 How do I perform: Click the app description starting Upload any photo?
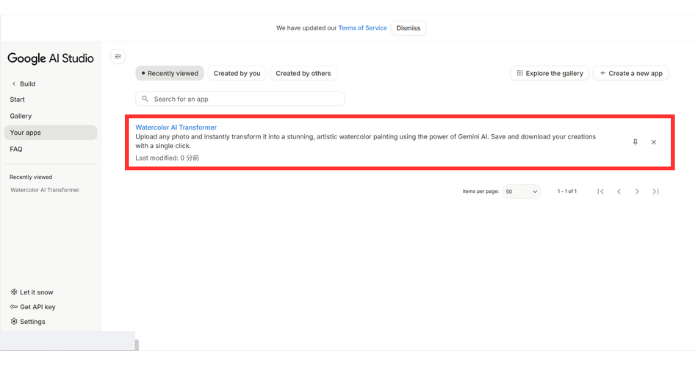[x=365, y=141]
